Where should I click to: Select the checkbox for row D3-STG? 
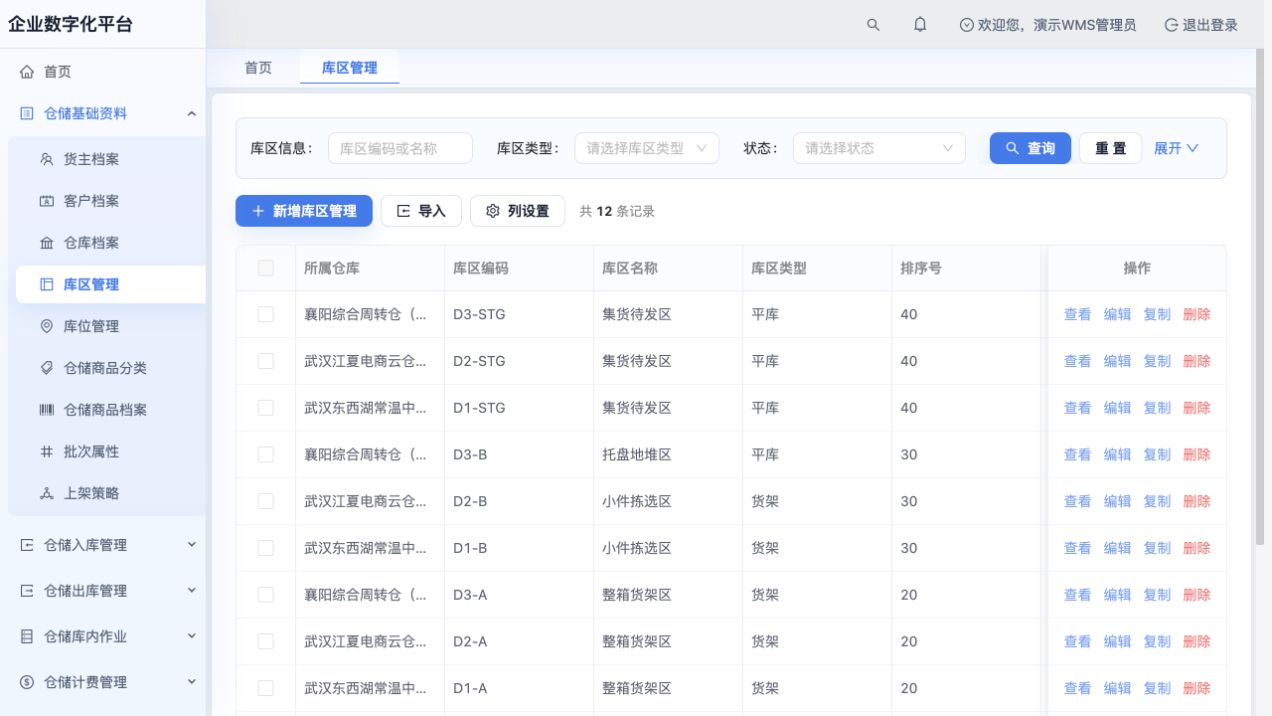coord(266,314)
